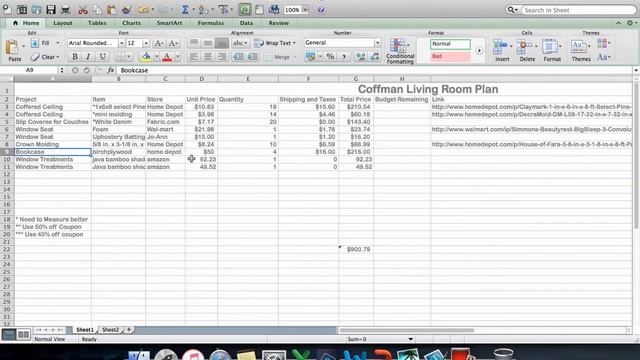Open text orientation abc dropdown
Image resolution: width=640 pixels, height=360 pixels.
[240, 43]
